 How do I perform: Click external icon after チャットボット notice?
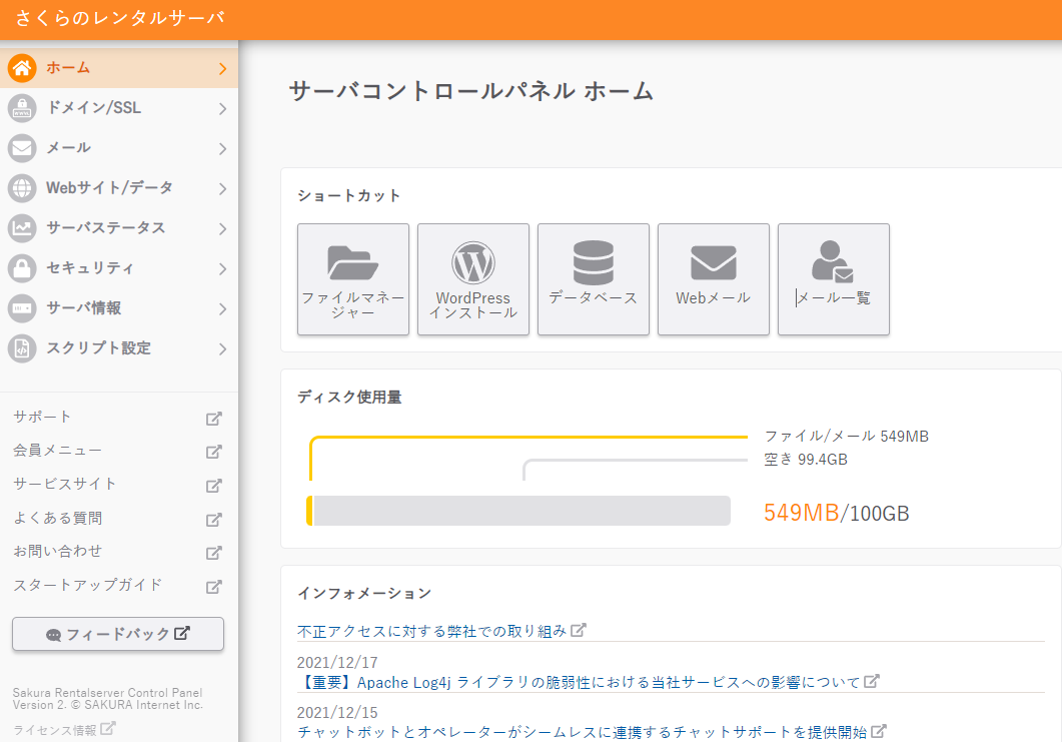pyautogui.click(x=878, y=731)
